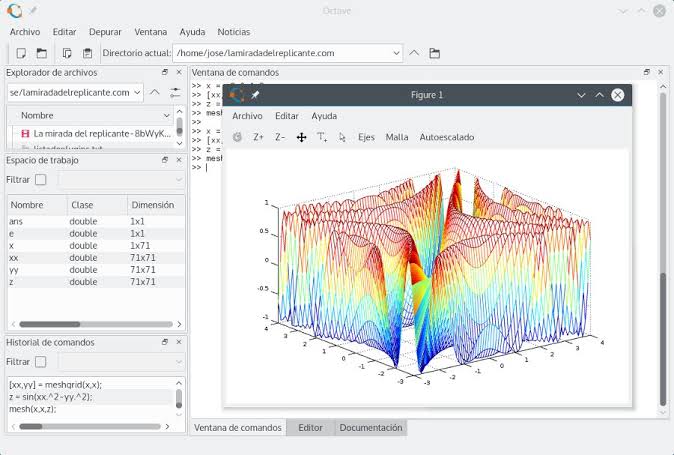Image resolution: width=674 pixels, height=455 pixels.
Task: Go to parent folder in Explorador de archivos
Action: click(x=154, y=92)
